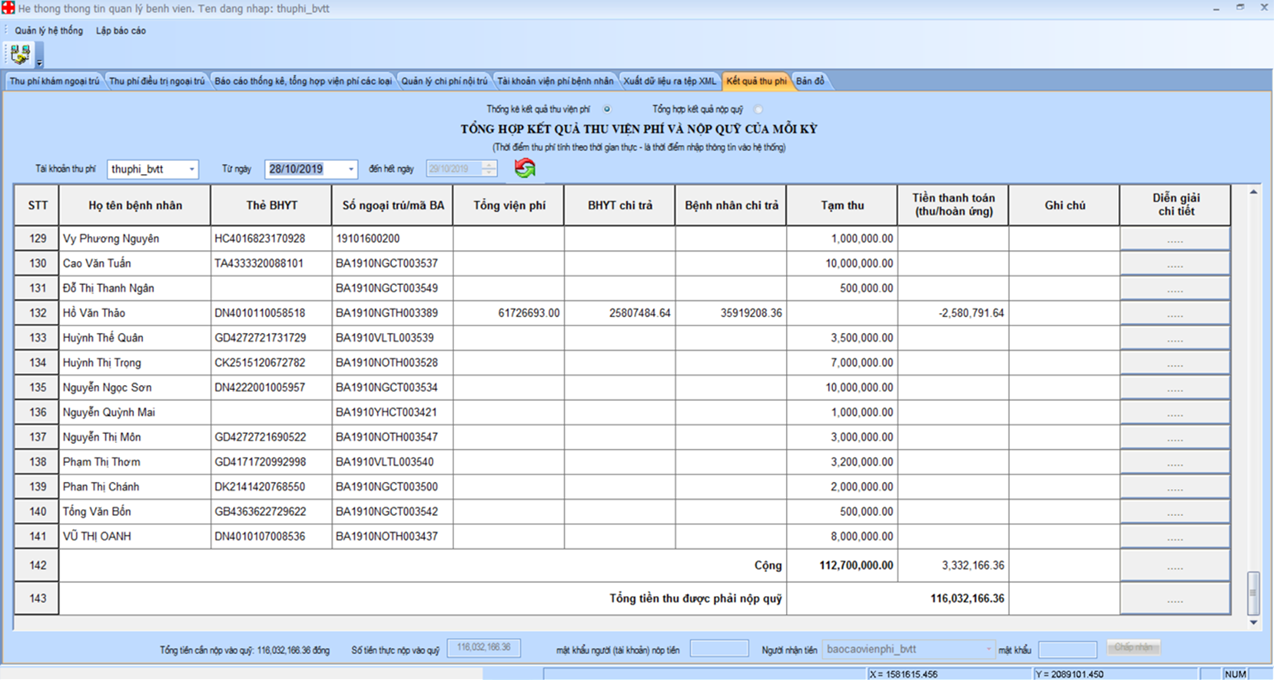
Task: Click the green refresh arrows icon
Action: click(525, 169)
